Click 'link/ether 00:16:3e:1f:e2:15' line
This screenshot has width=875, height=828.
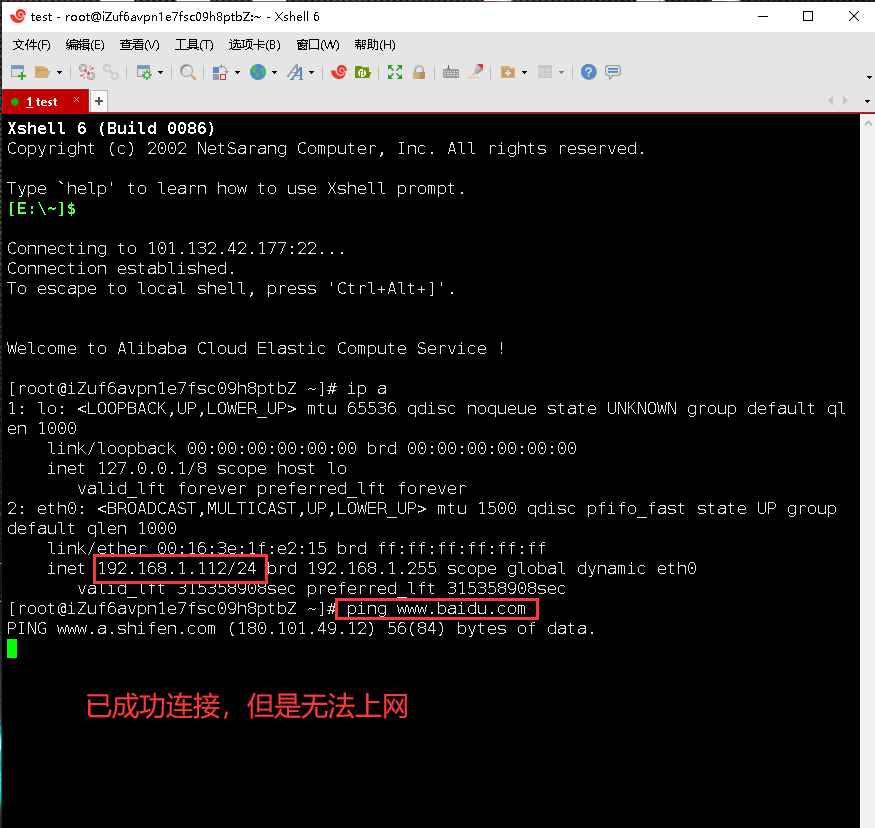296,548
